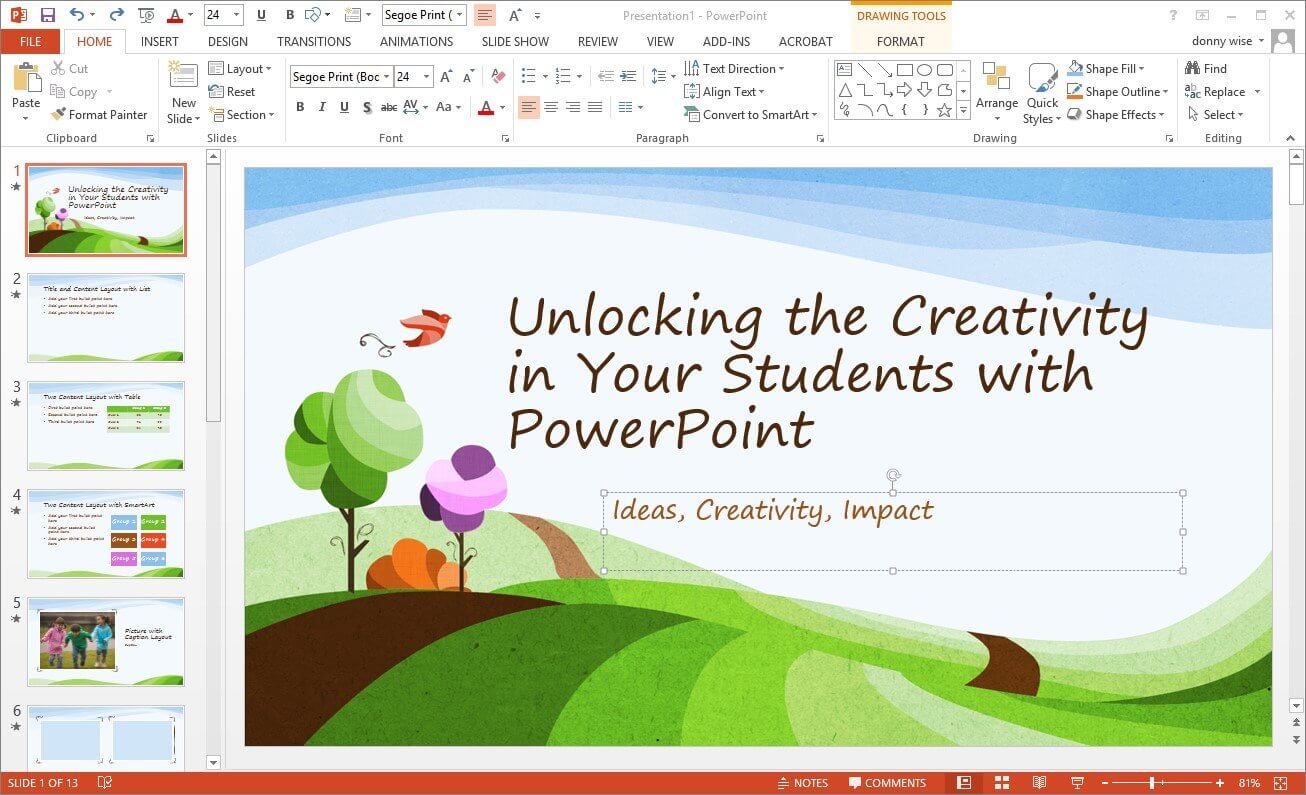Image resolution: width=1306 pixels, height=795 pixels.
Task: Open Find with the binoculars icon
Action: tap(1205, 68)
